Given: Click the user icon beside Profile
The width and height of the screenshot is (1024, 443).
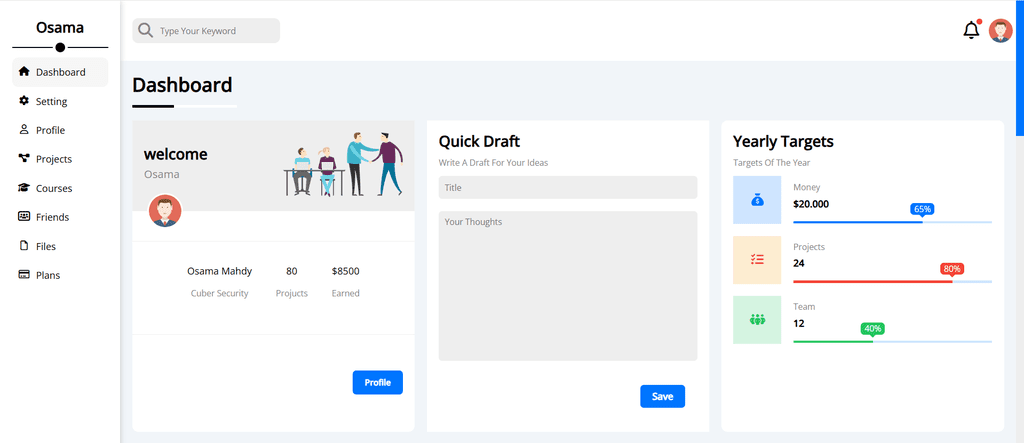Looking at the screenshot, I should [24, 129].
